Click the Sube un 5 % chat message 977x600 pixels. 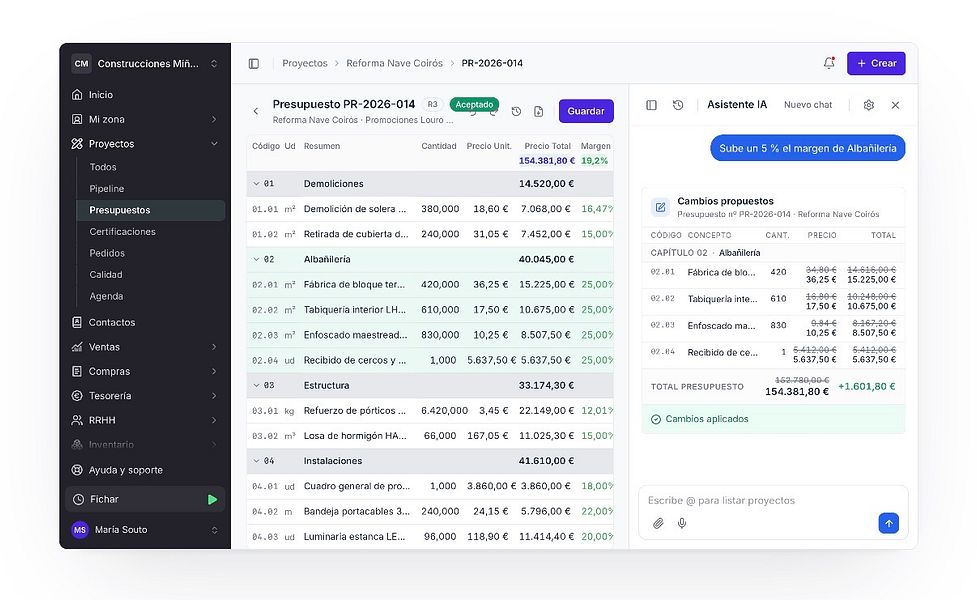[x=808, y=148]
